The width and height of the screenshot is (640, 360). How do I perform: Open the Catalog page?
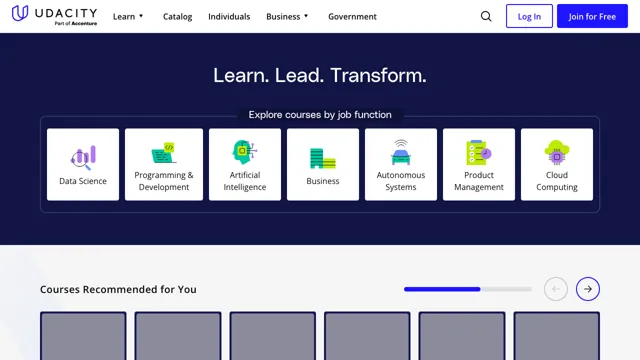tap(178, 16)
